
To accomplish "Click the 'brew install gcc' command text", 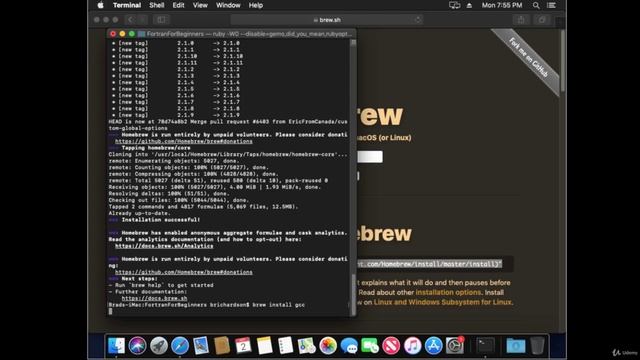I will 278,305.
